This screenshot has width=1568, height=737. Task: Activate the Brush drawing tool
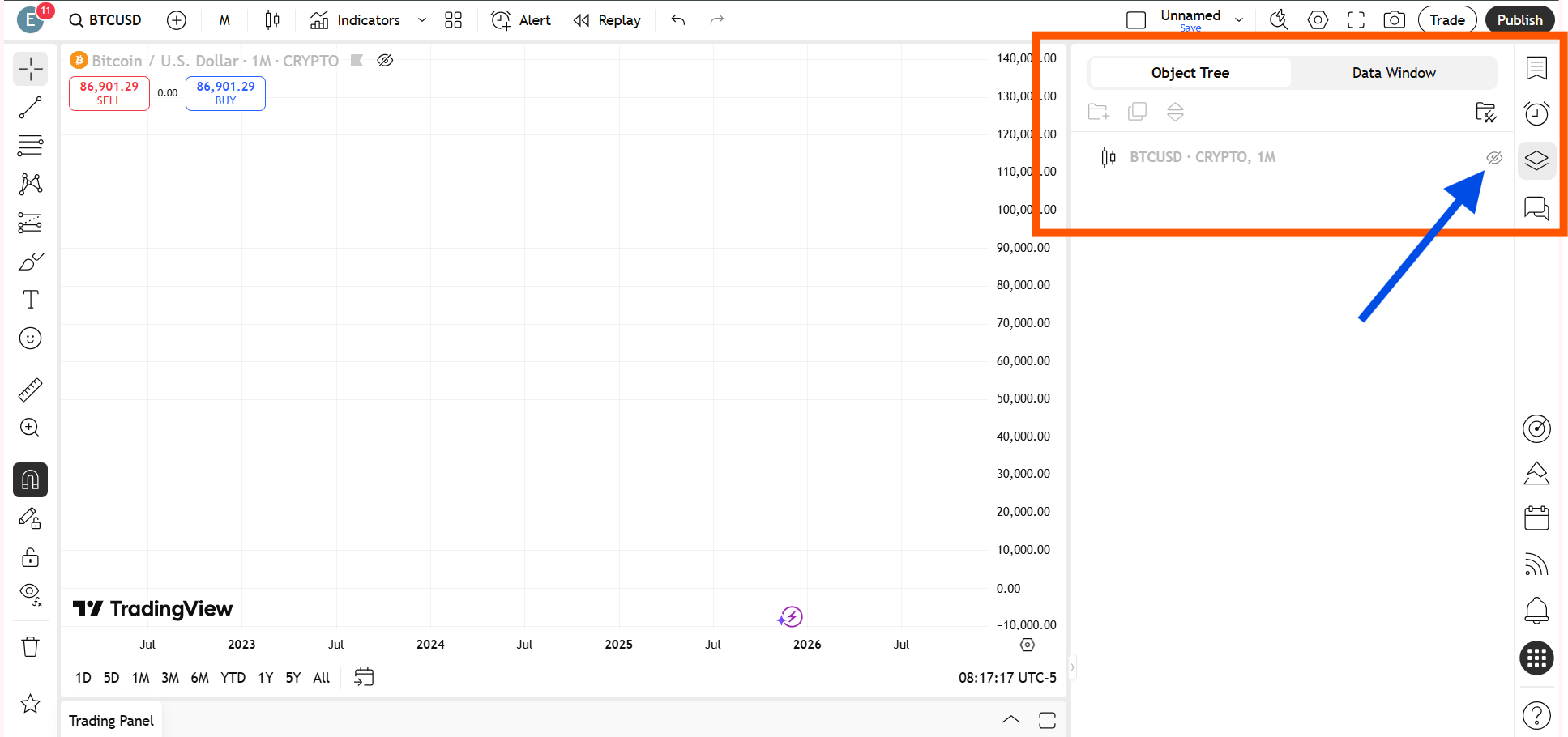(30, 261)
